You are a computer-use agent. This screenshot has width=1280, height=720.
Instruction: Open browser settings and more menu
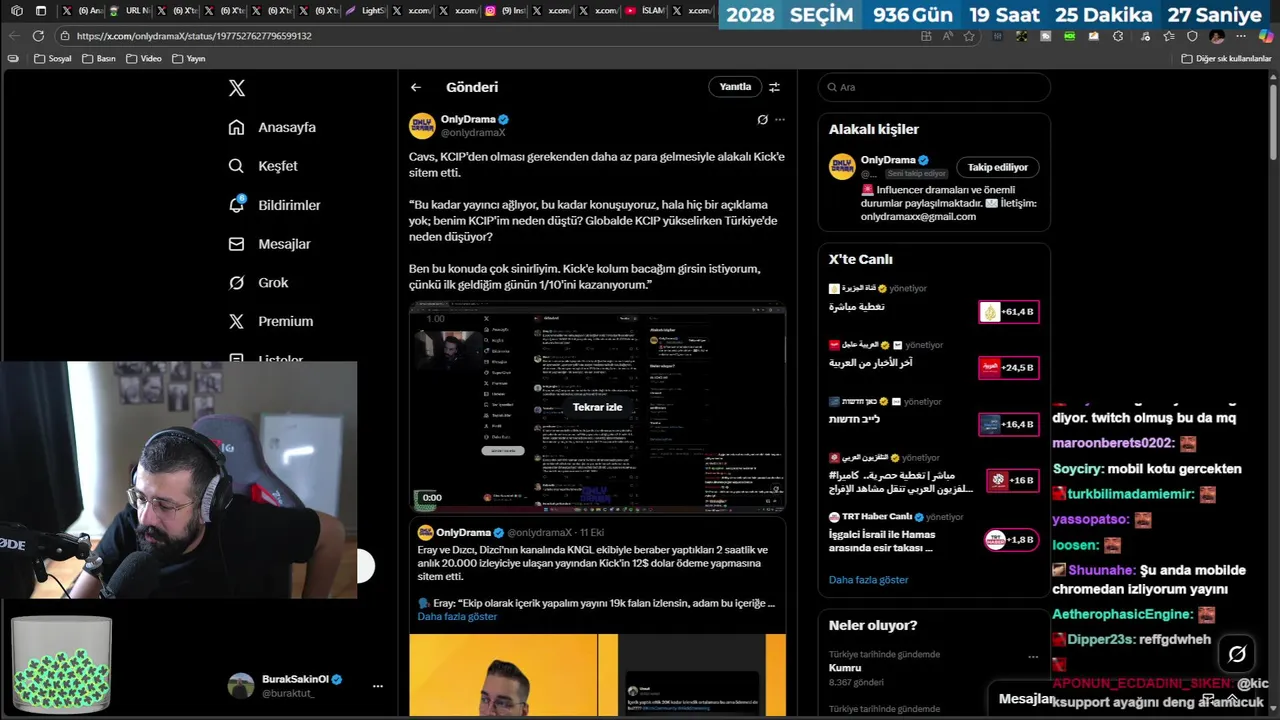(1241, 36)
